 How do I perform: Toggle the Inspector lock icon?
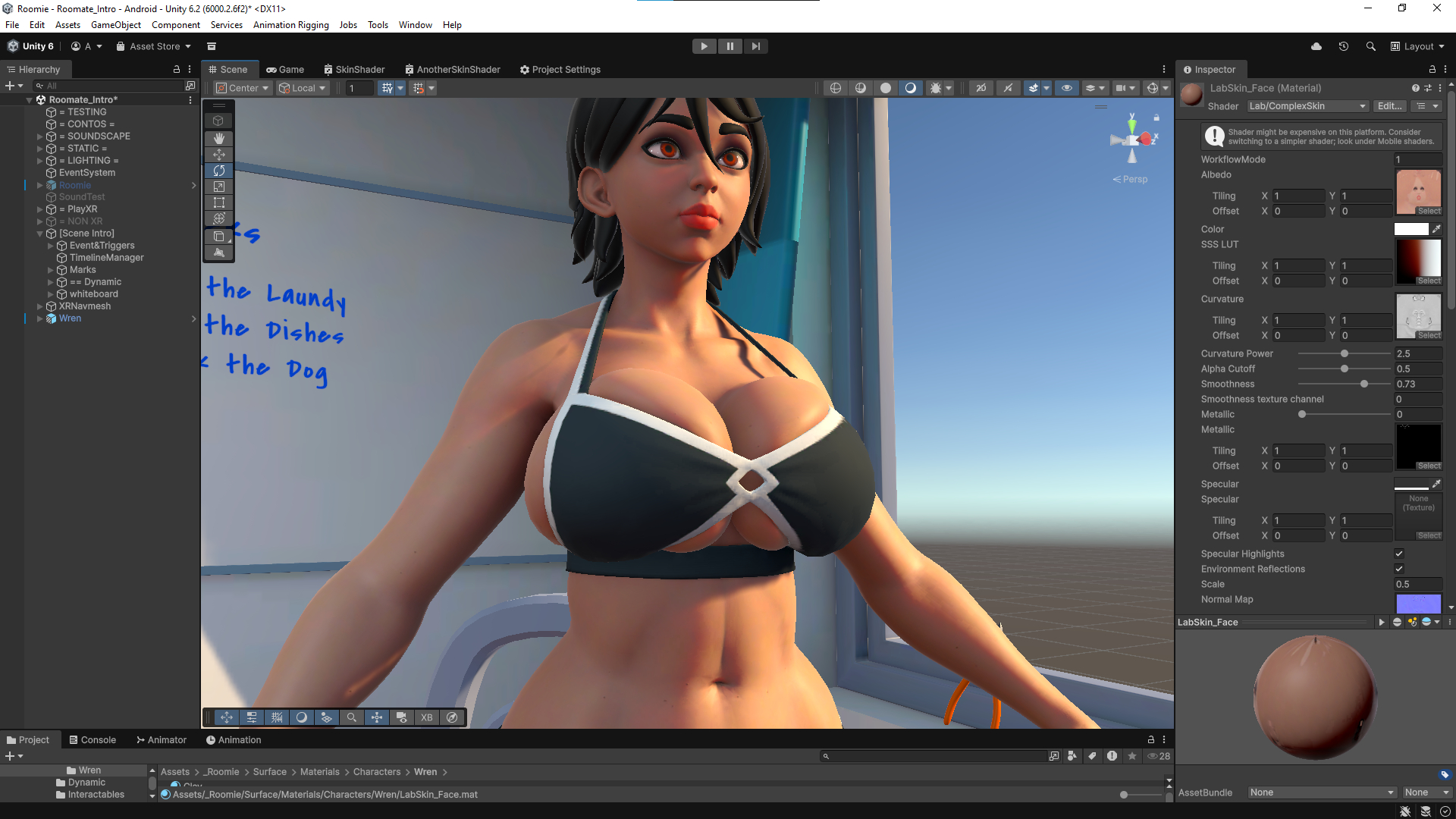click(1432, 69)
